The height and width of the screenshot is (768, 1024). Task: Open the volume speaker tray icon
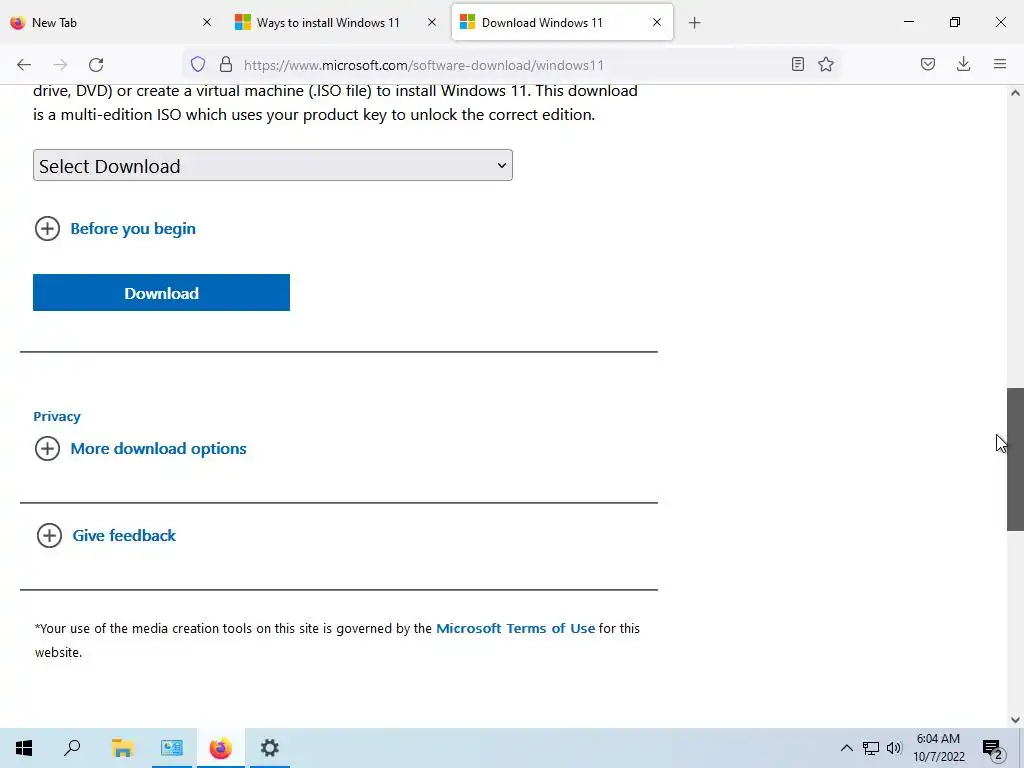click(x=894, y=748)
